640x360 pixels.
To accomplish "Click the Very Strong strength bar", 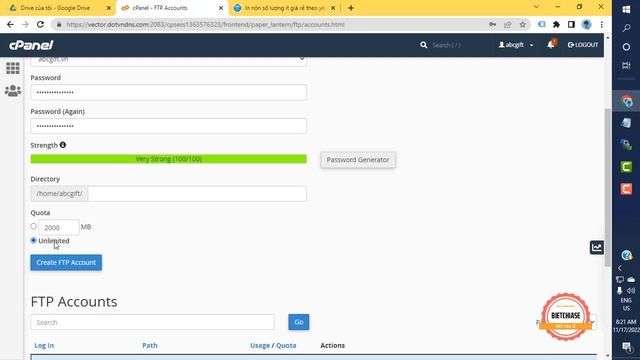I will (169, 159).
